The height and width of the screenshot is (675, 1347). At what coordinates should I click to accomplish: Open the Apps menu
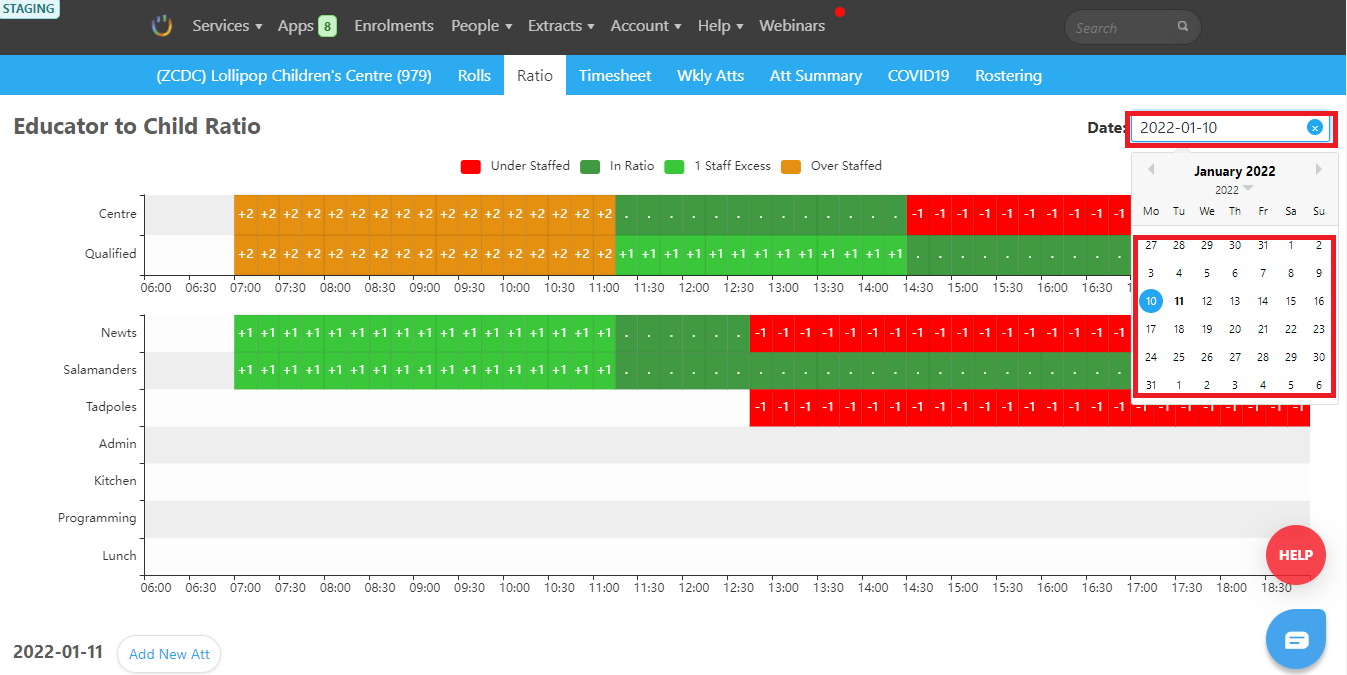coord(296,26)
